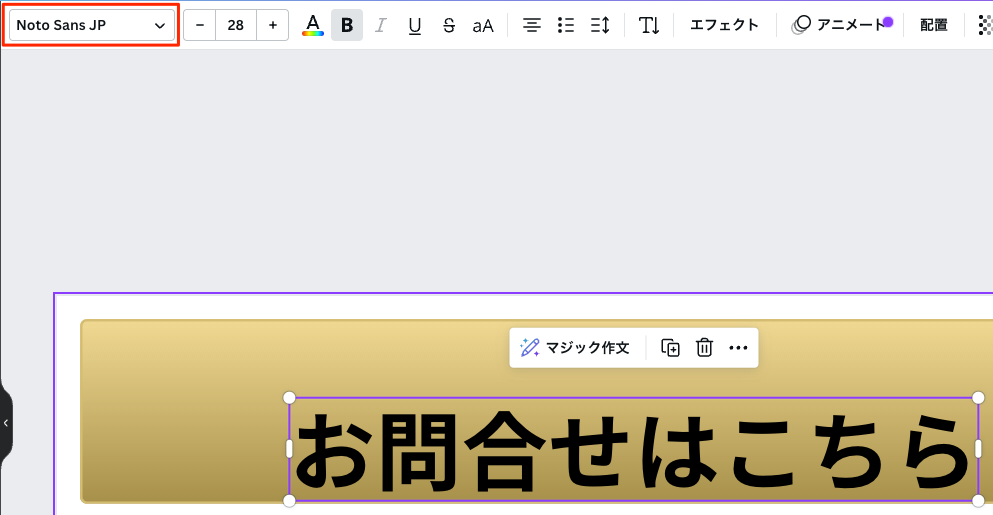This screenshot has width=993, height=515.
Task: Open line spacing settings
Action: point(600,25)
